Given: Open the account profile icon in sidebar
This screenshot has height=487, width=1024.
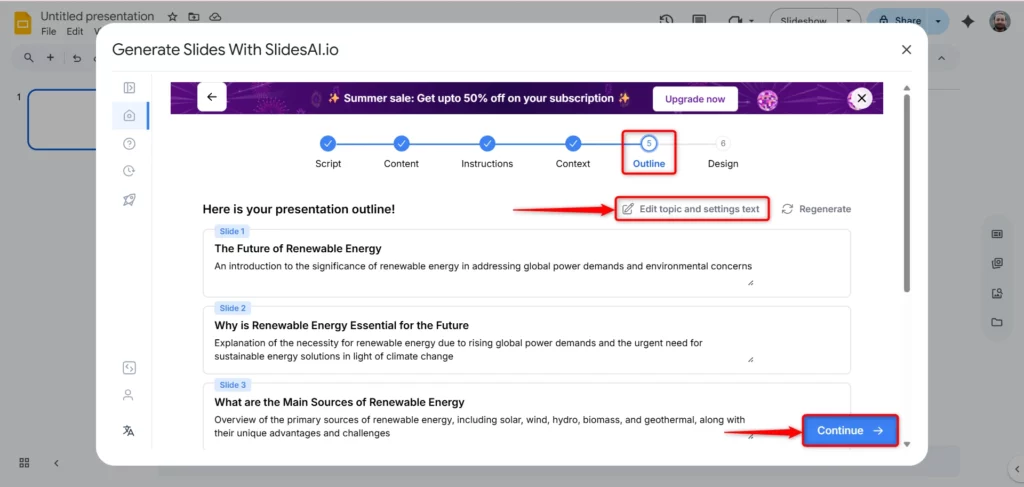Looking at the screenshot, I should [x=128, y=395].
